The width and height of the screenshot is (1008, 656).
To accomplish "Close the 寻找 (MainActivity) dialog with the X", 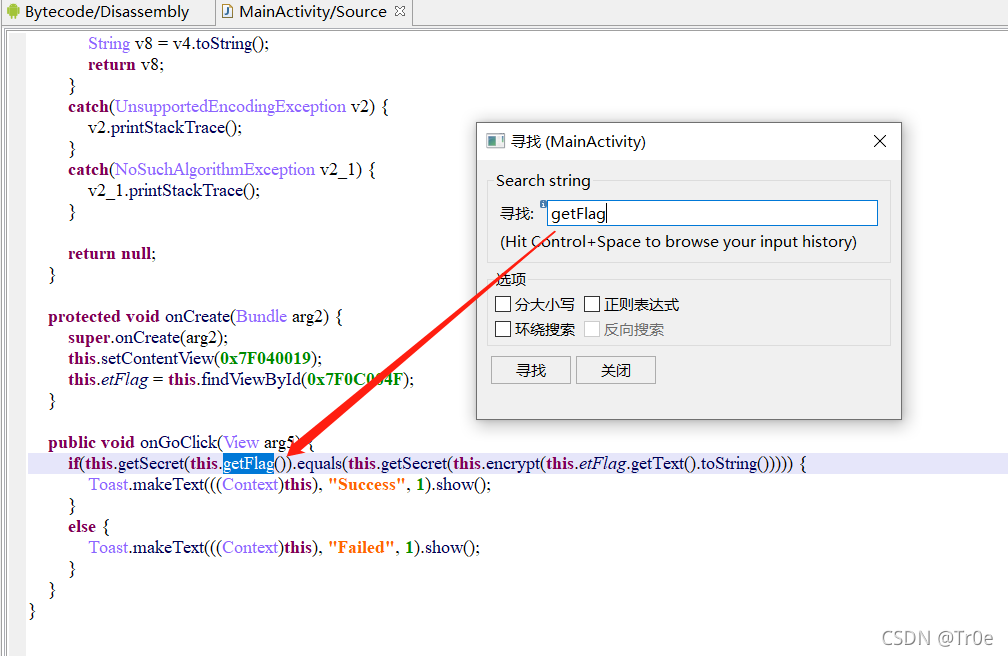I will pos(880,141).
